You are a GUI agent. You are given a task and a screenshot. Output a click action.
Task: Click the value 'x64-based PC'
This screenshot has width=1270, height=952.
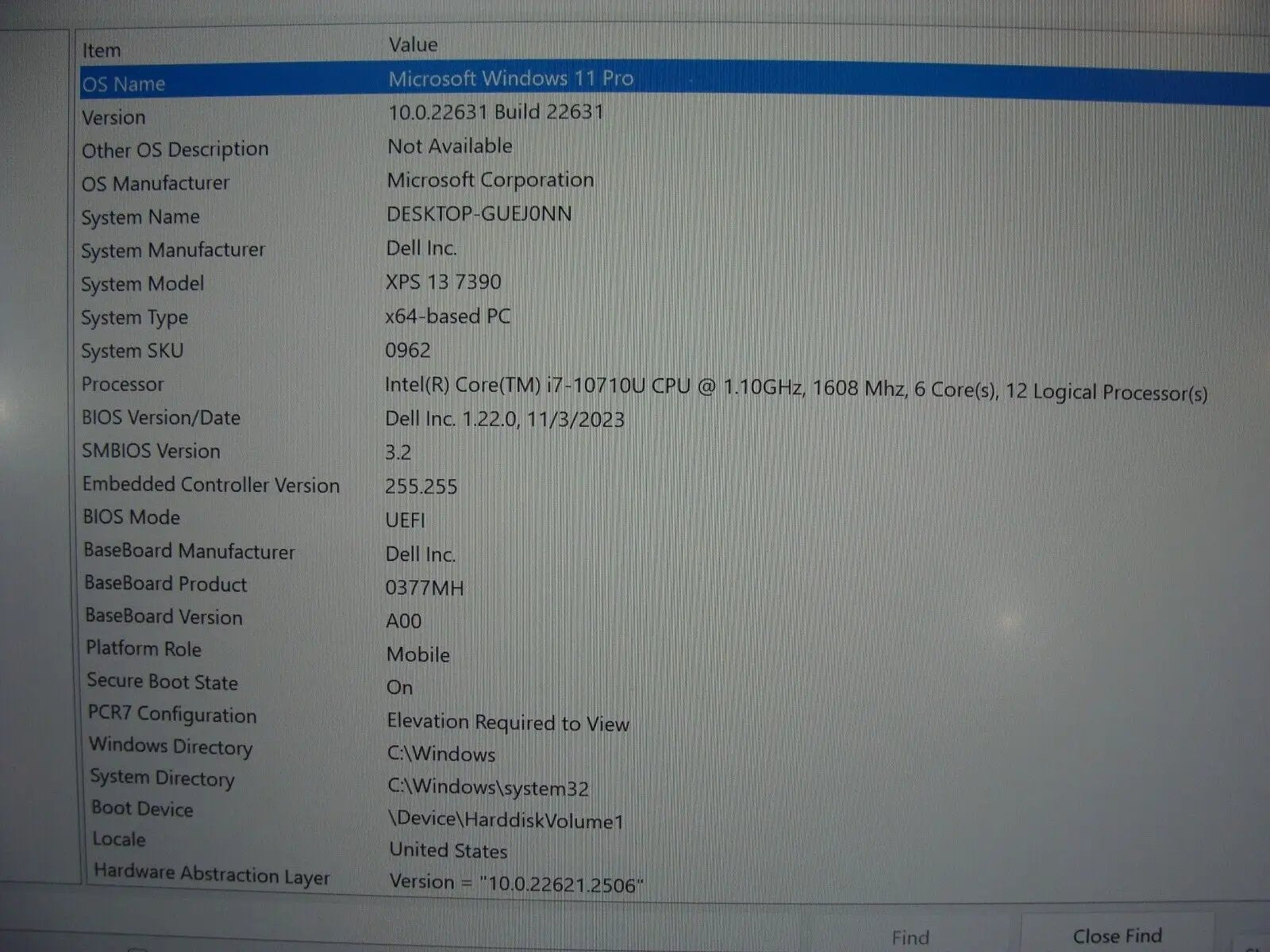[x=448, y=316]
